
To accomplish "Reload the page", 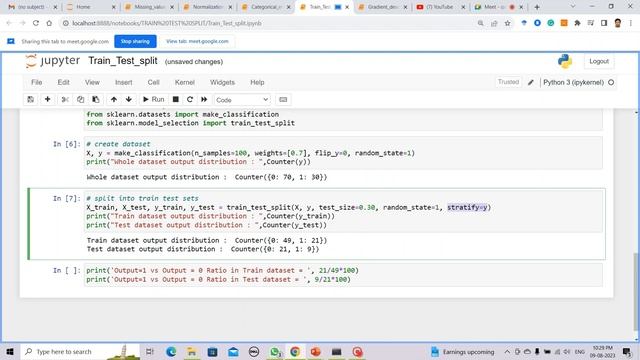I will coord(36,23).
